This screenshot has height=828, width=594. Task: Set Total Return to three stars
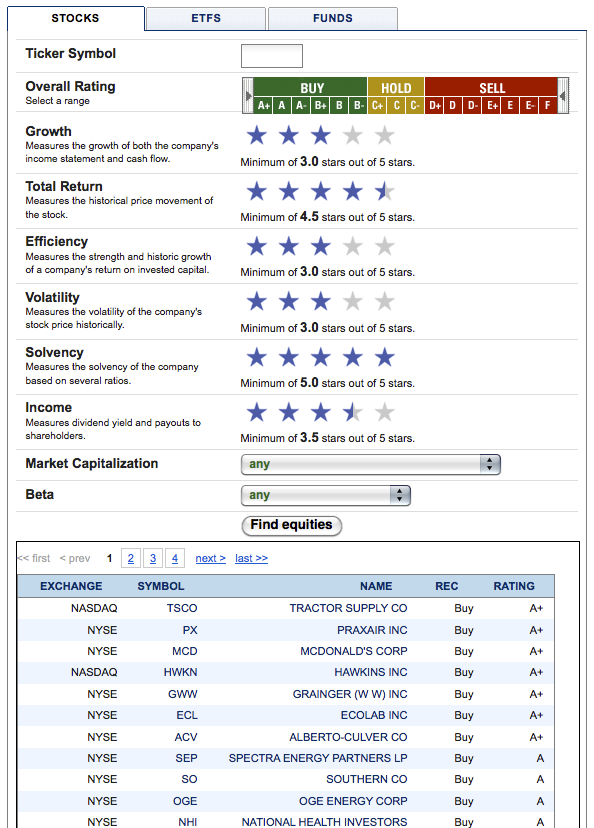point(320,191)
